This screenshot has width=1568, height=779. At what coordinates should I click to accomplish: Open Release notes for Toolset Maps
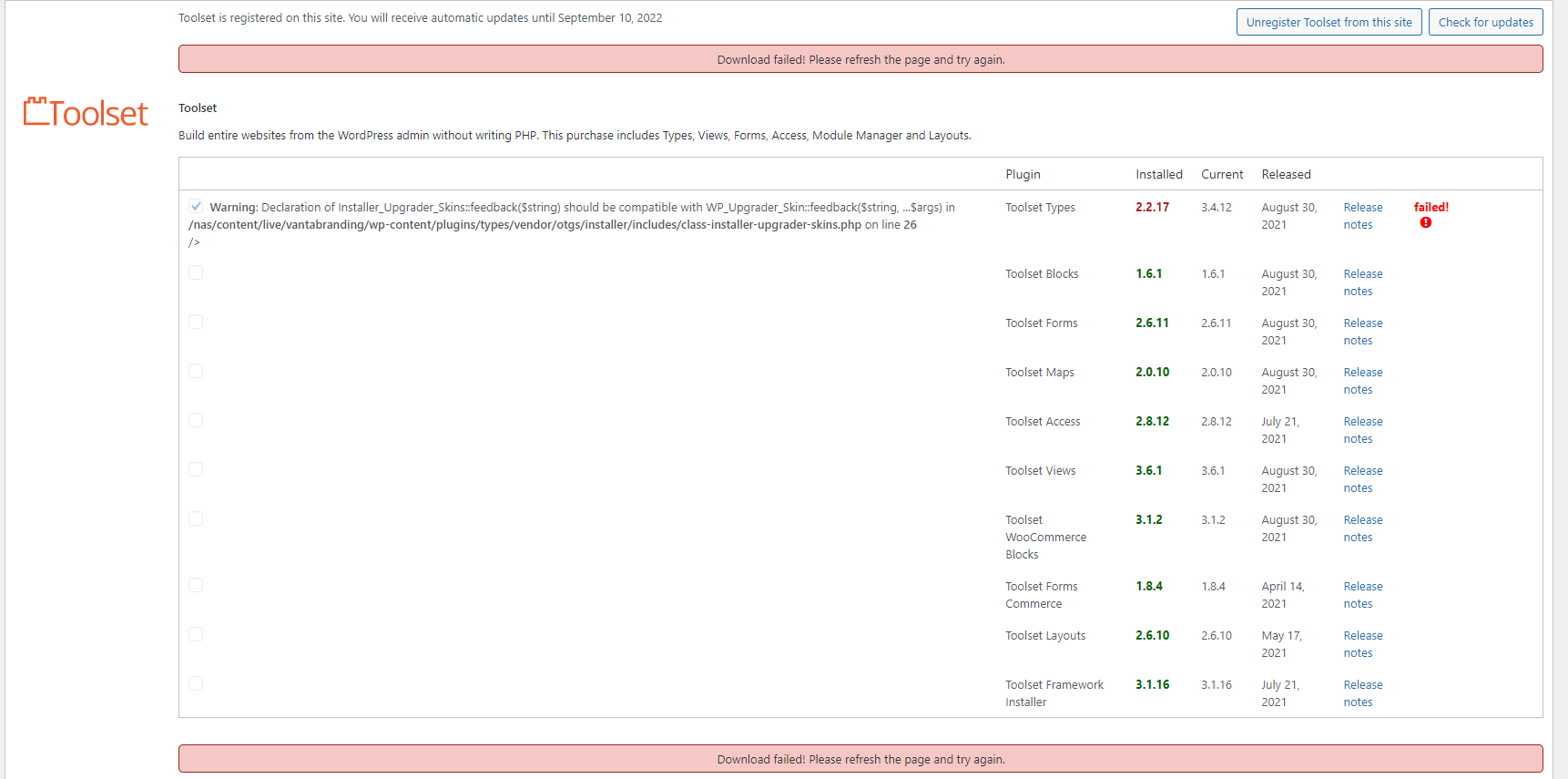(1362, 381)
